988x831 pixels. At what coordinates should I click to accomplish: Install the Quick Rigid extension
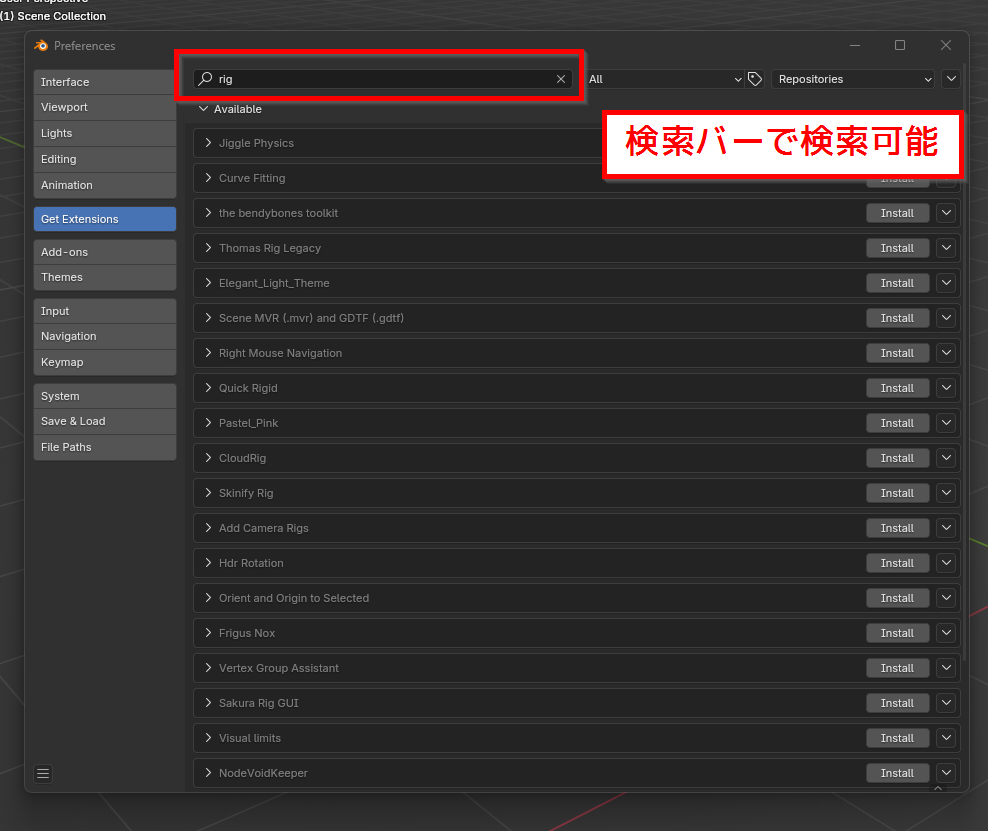pos(897,388)
